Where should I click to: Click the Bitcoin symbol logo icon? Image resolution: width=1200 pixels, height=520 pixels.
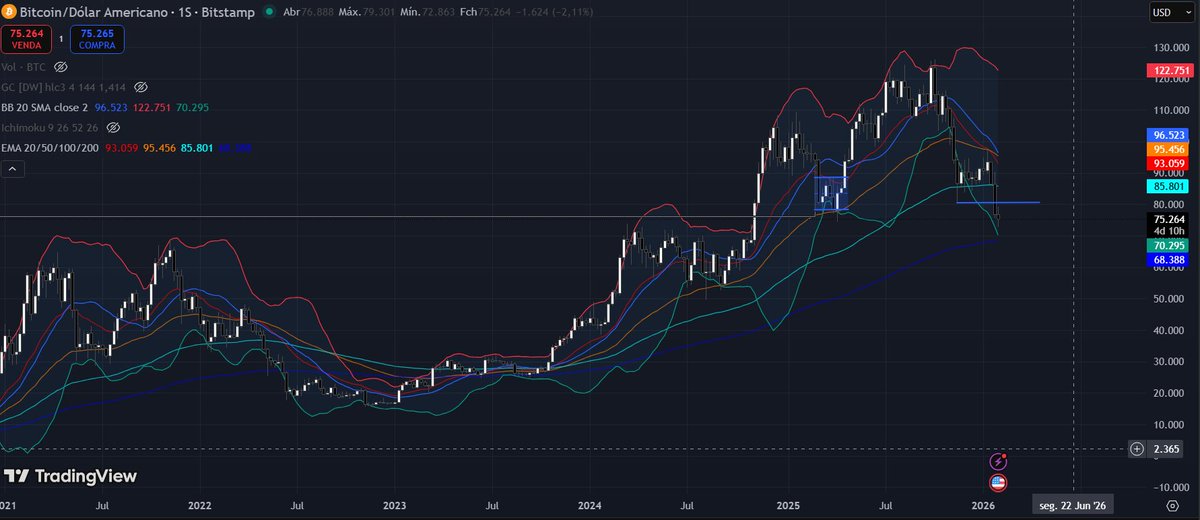(9, 13)
